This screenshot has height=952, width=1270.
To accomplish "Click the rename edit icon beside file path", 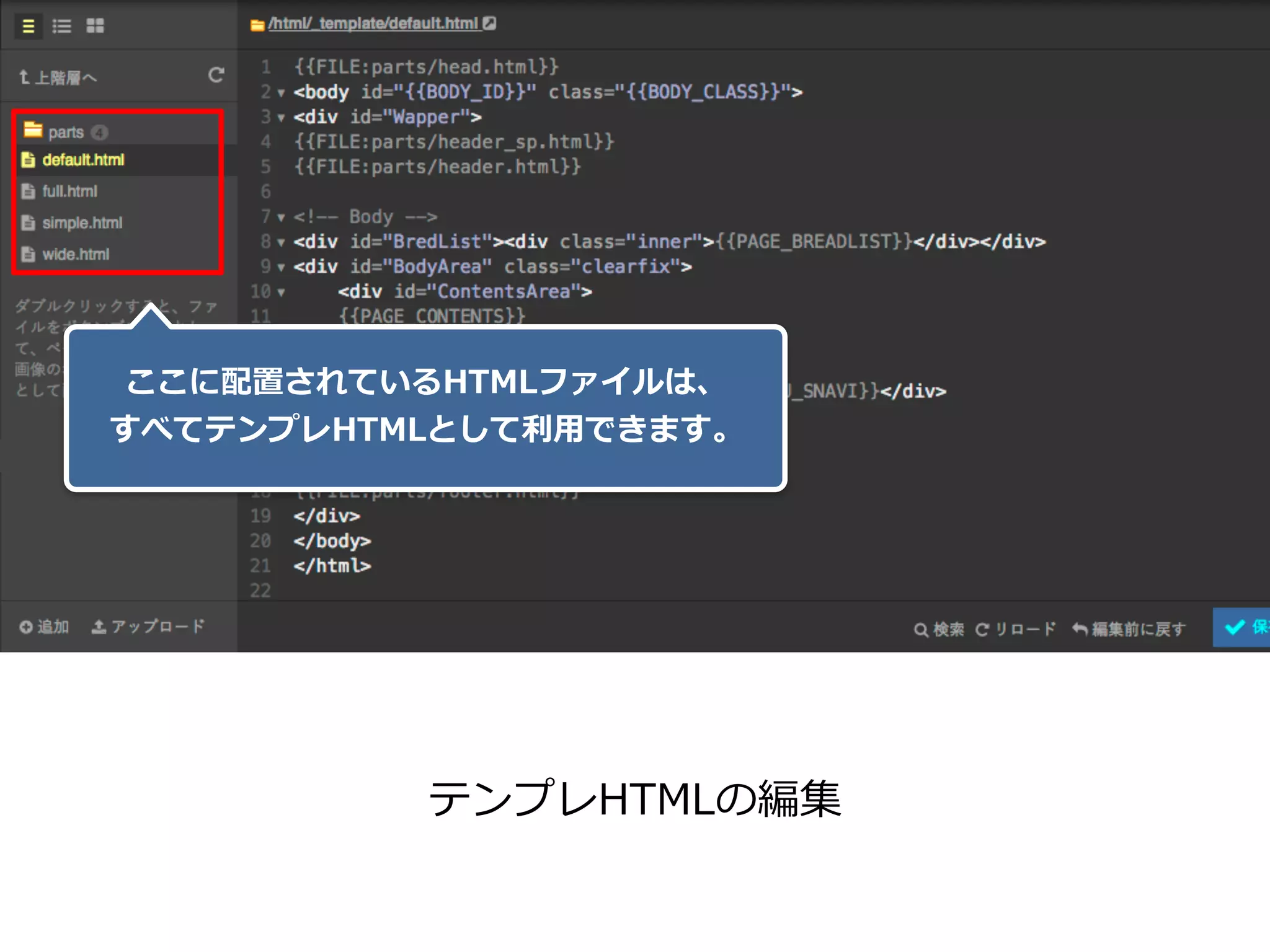I will click(x=489, y=23).
